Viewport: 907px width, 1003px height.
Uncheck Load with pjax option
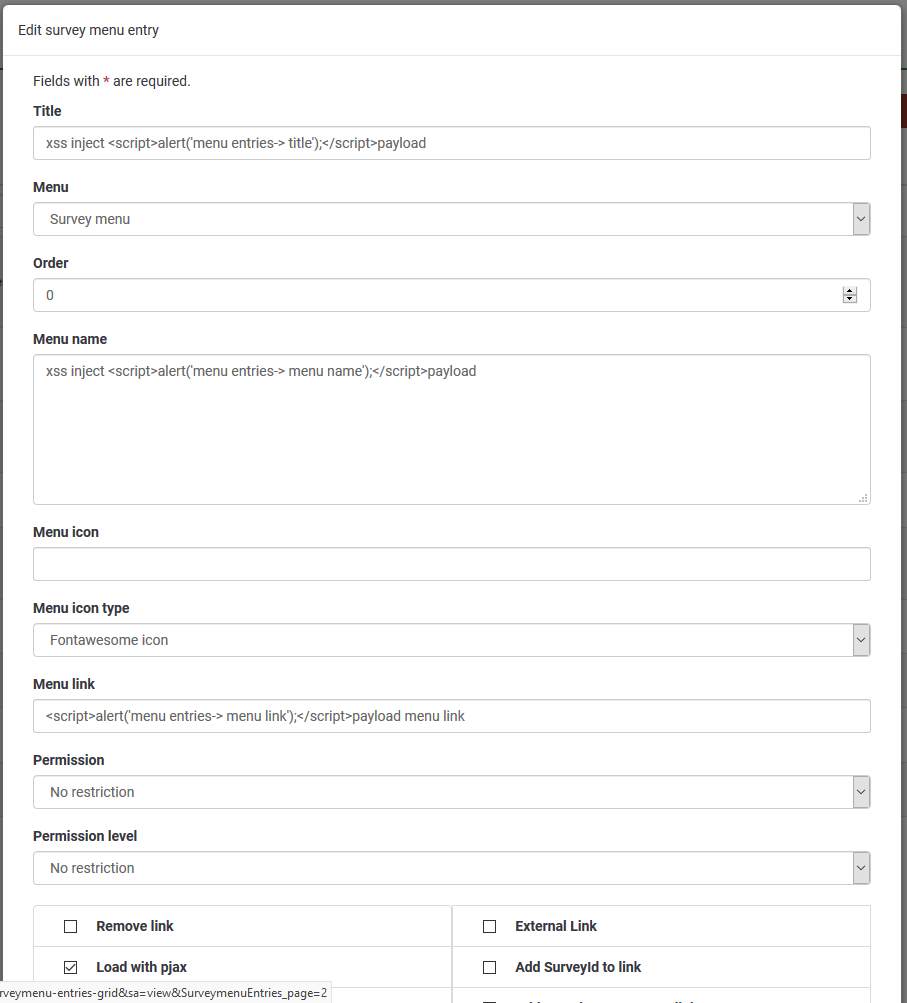pyautogui.click(x=71, y=968)
